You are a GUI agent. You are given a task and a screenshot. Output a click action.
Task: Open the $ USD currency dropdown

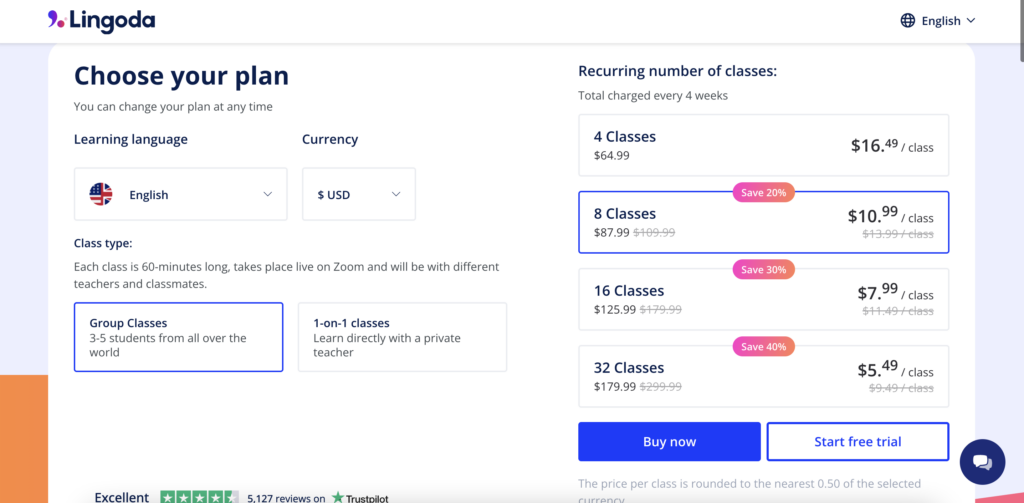point(358,194)
